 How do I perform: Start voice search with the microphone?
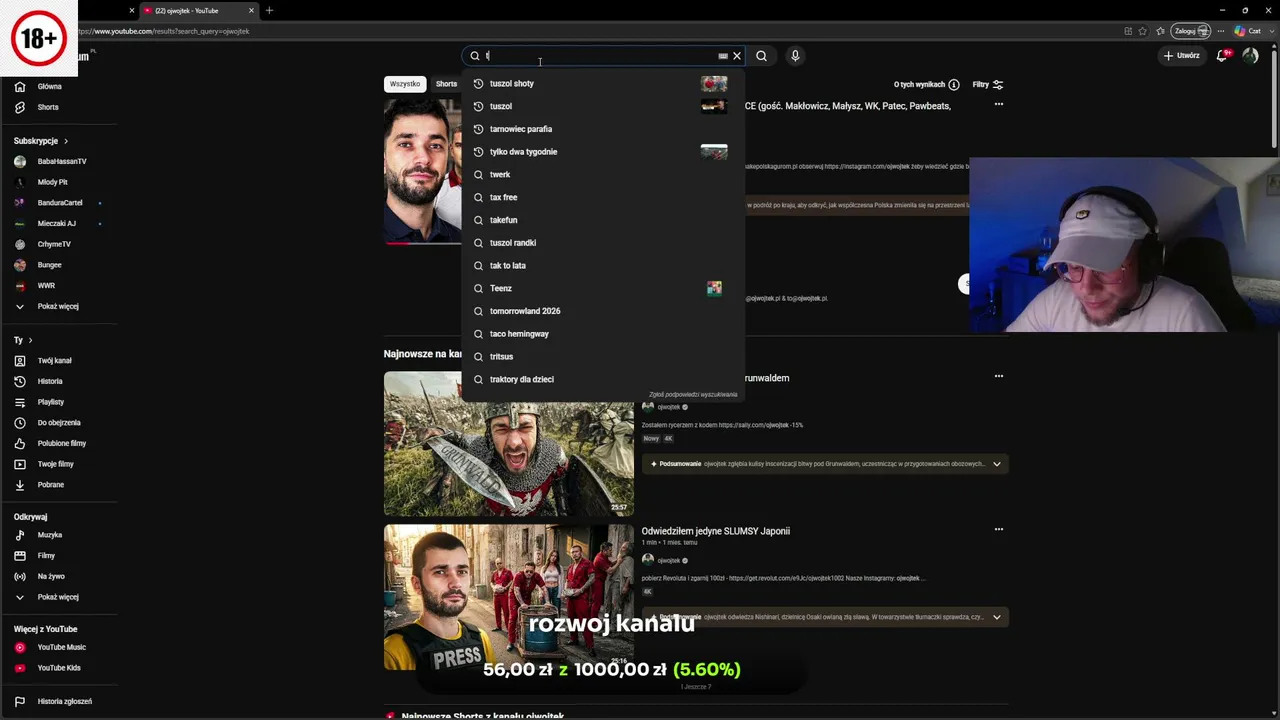point(795,56)
